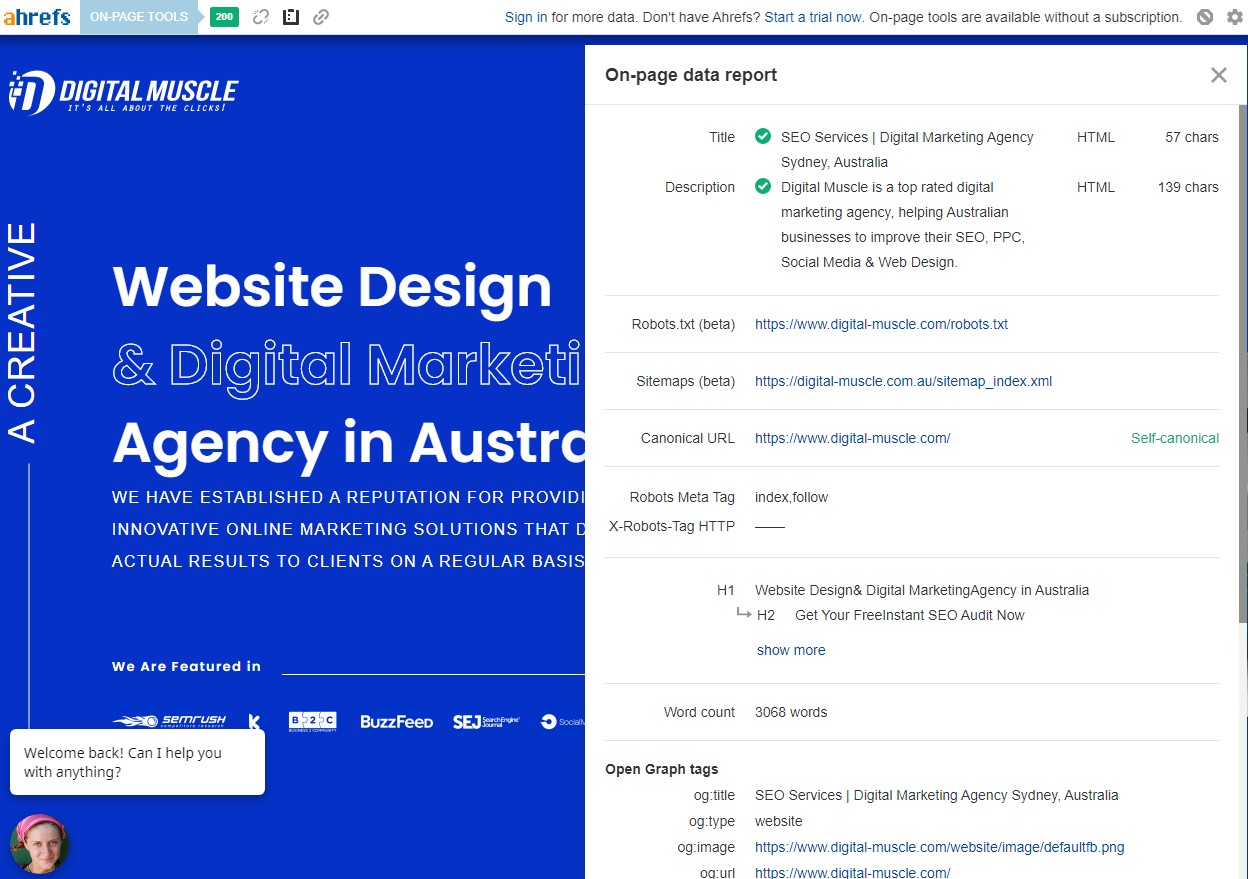This screenshot has height=879, width=1248.
Task: Open the on-page report clipboard icon
Action: click(291, 17)
